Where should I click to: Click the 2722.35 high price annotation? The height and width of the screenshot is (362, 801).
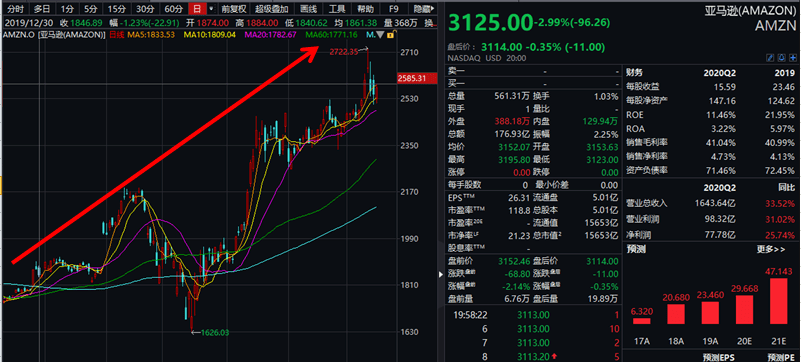[344, 52]
